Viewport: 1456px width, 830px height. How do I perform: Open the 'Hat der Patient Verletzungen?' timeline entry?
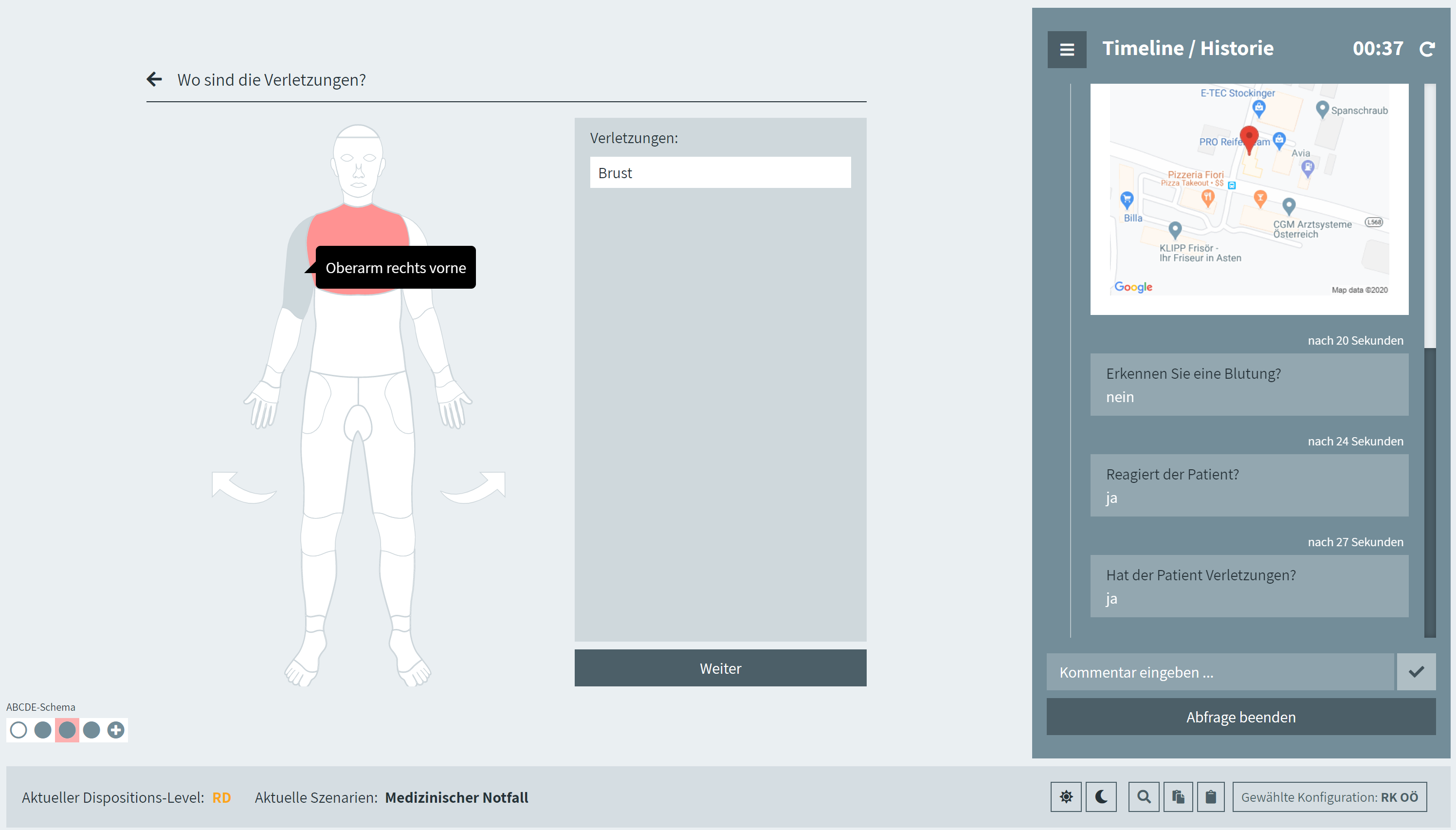1249,586
